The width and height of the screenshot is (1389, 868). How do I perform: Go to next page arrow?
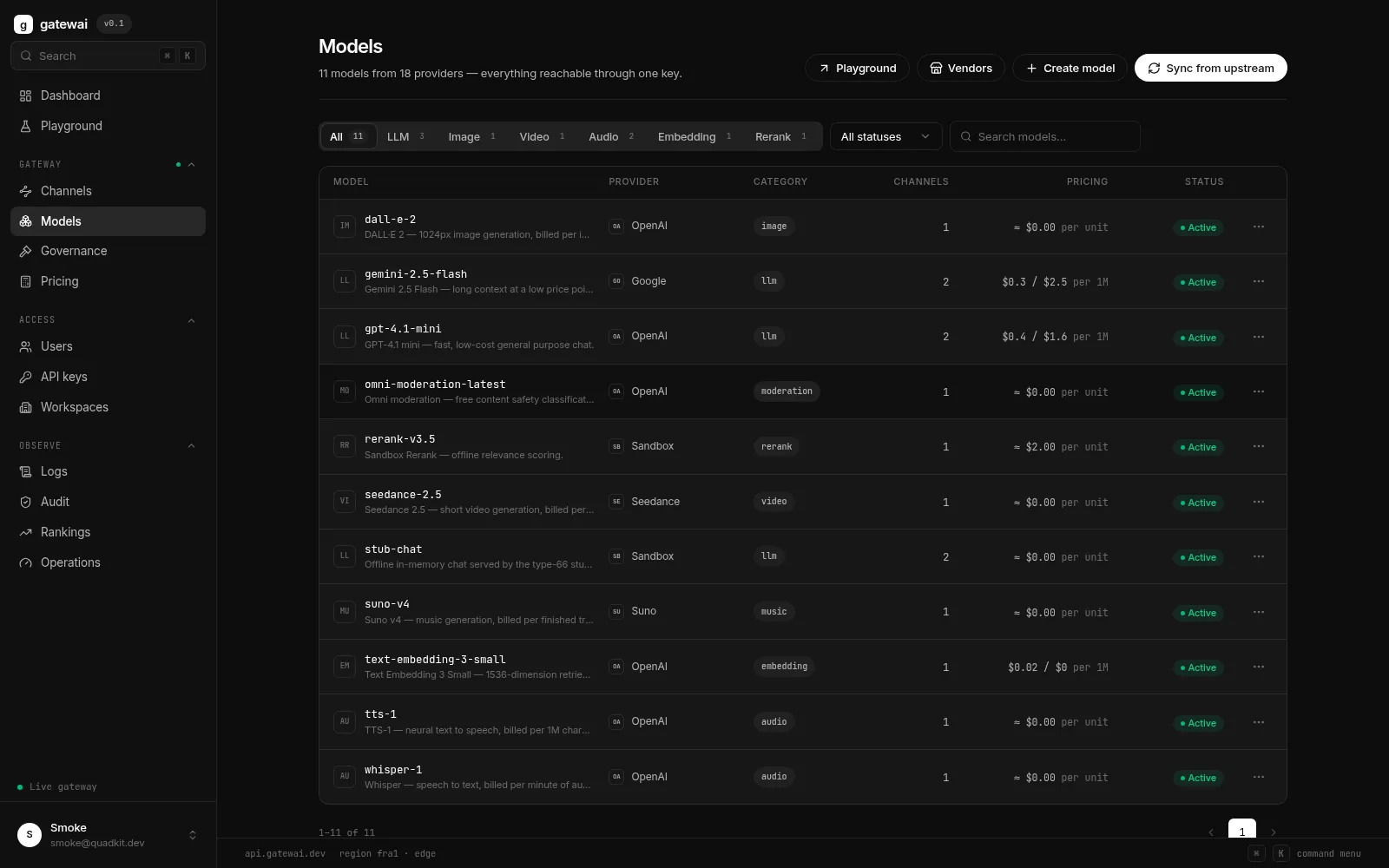coord(1274,832)
